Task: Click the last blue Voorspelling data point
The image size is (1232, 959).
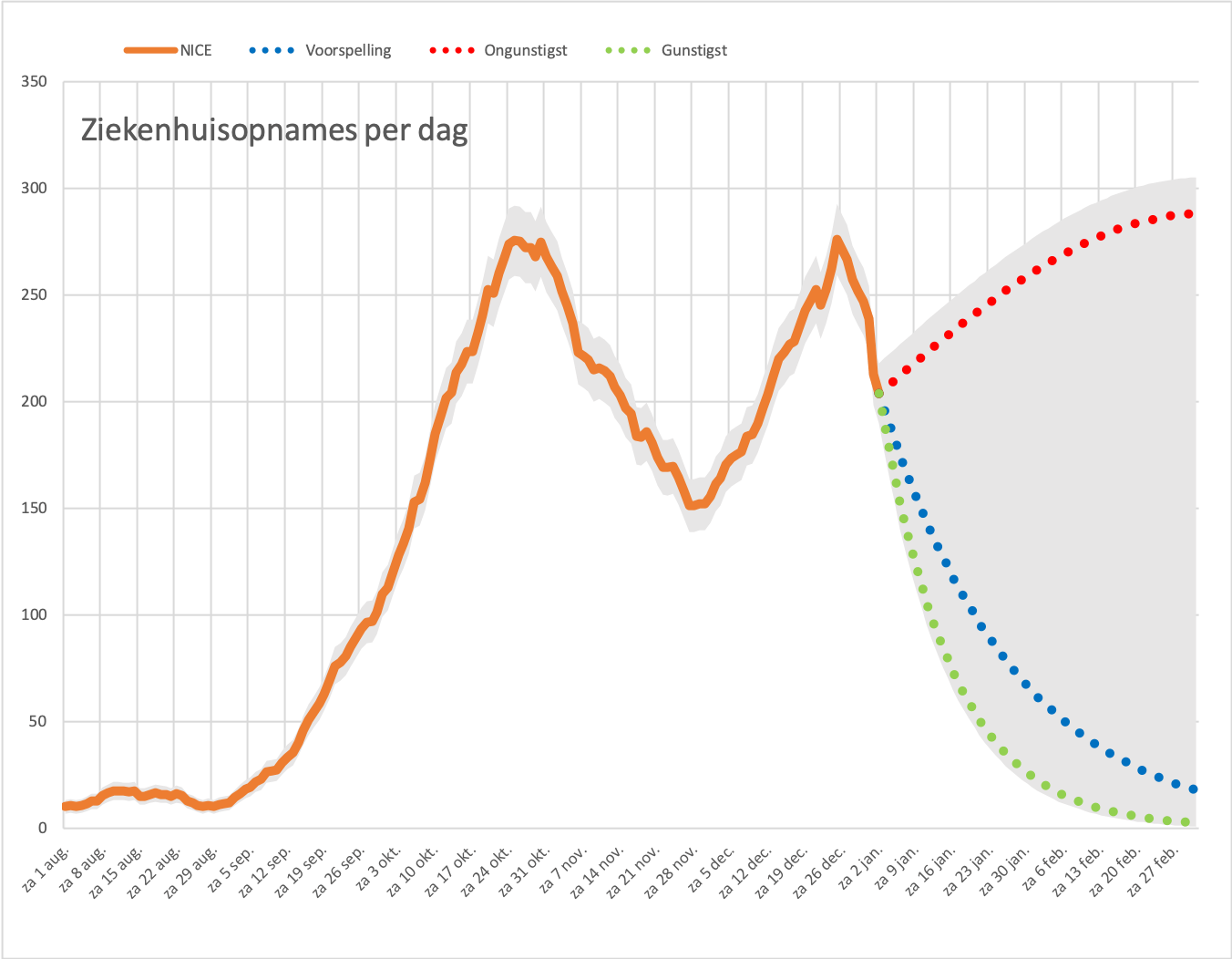Action: tap(1193, 789)
